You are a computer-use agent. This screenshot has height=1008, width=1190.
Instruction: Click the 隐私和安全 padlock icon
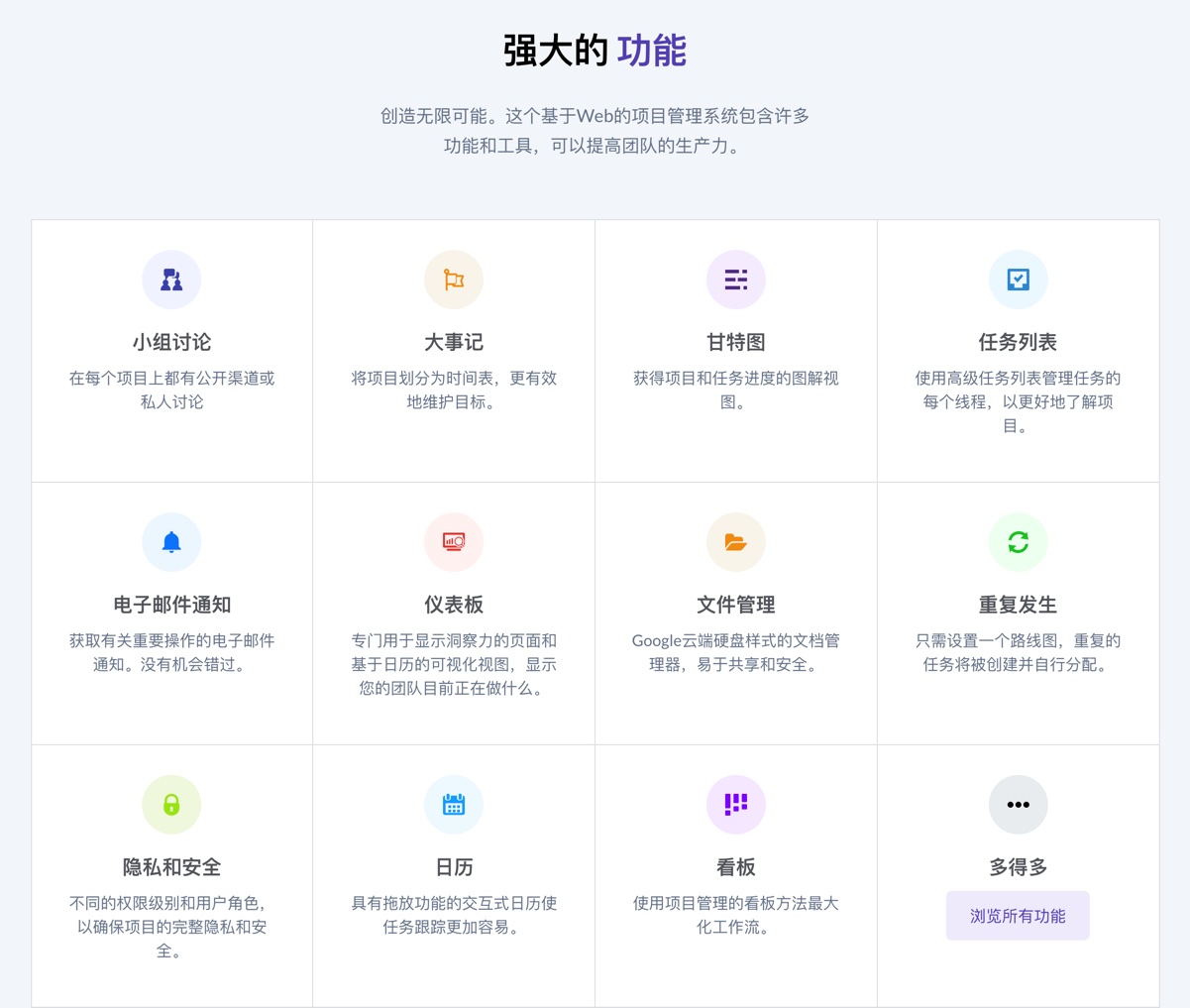point(171,805)
